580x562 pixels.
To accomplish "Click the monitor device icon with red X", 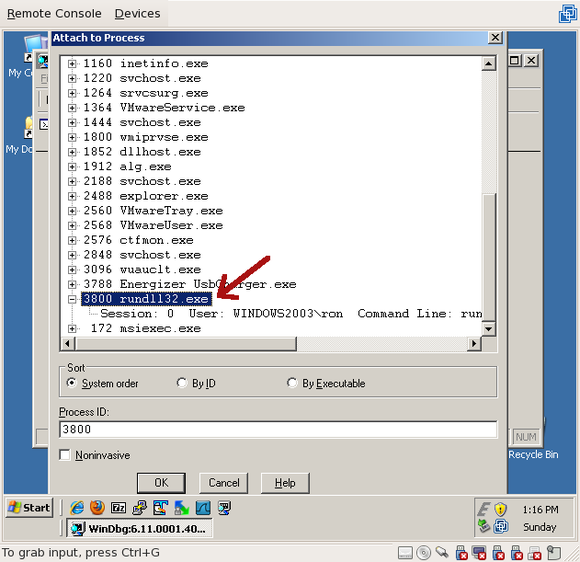I will pos(479,553).
